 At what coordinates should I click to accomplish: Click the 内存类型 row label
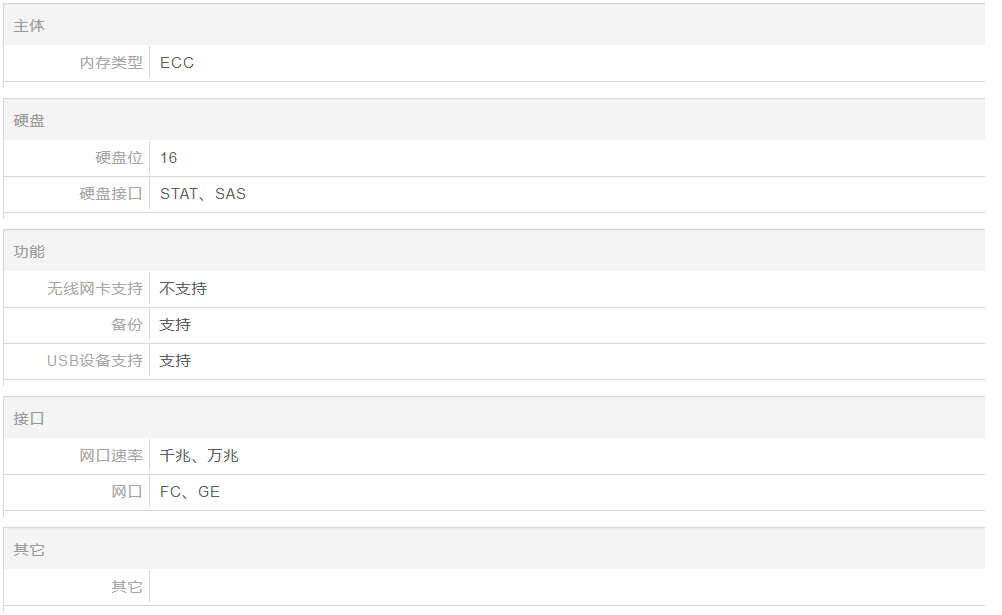tap(111, 63)
